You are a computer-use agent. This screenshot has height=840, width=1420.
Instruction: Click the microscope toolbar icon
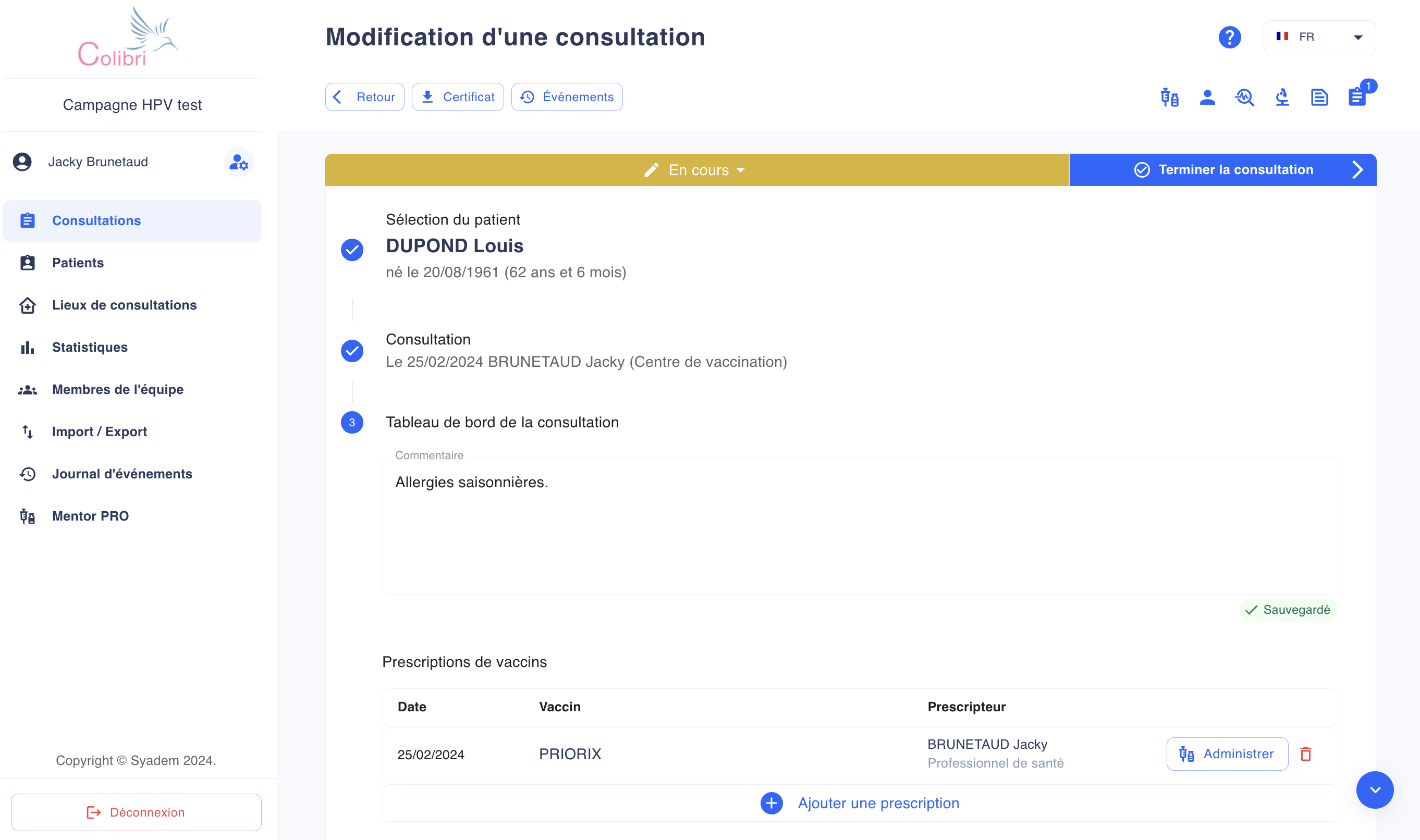[x=1282, y=97]
